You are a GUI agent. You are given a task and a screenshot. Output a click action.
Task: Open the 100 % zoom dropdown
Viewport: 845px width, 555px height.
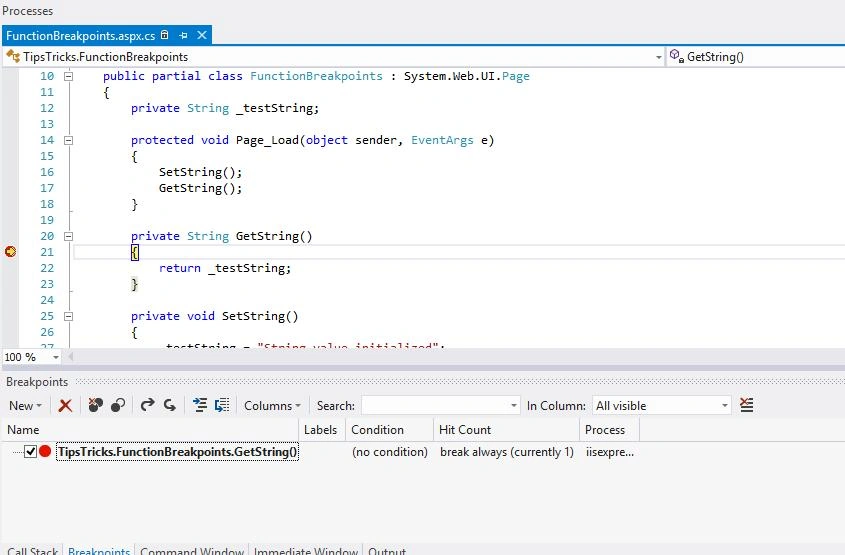tap(56, 357)
